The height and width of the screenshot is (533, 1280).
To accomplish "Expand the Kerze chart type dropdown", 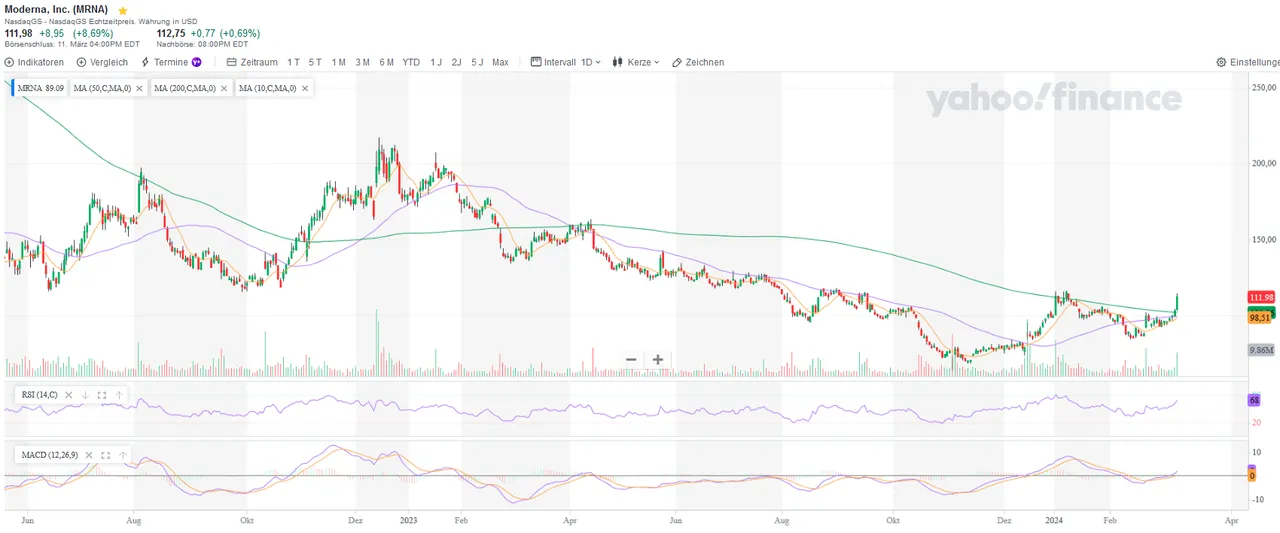I will click(x=636, y=62).
